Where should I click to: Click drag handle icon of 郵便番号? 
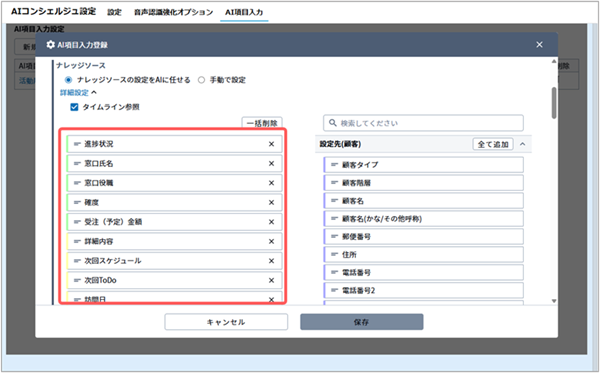click(x=334, y=236)
